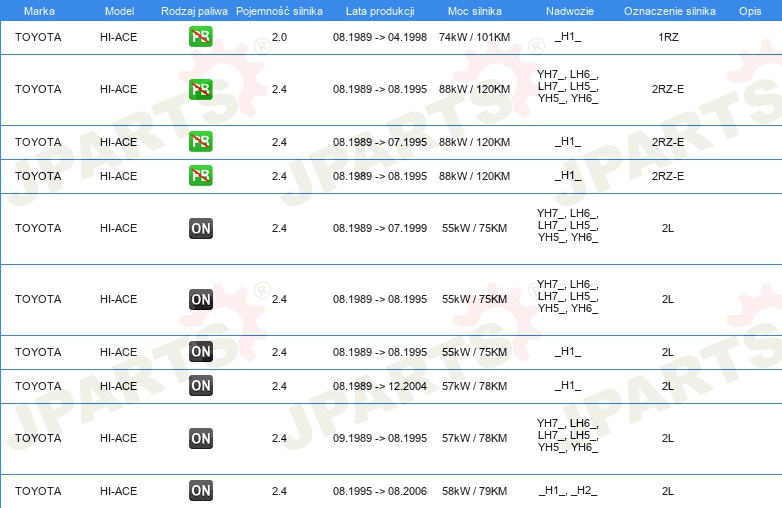782x508 pixels.
Task: Select the YH7_, LH6_ body cell in the 09.1989 row
Action: pyautogui.click(x=568, y=435)
